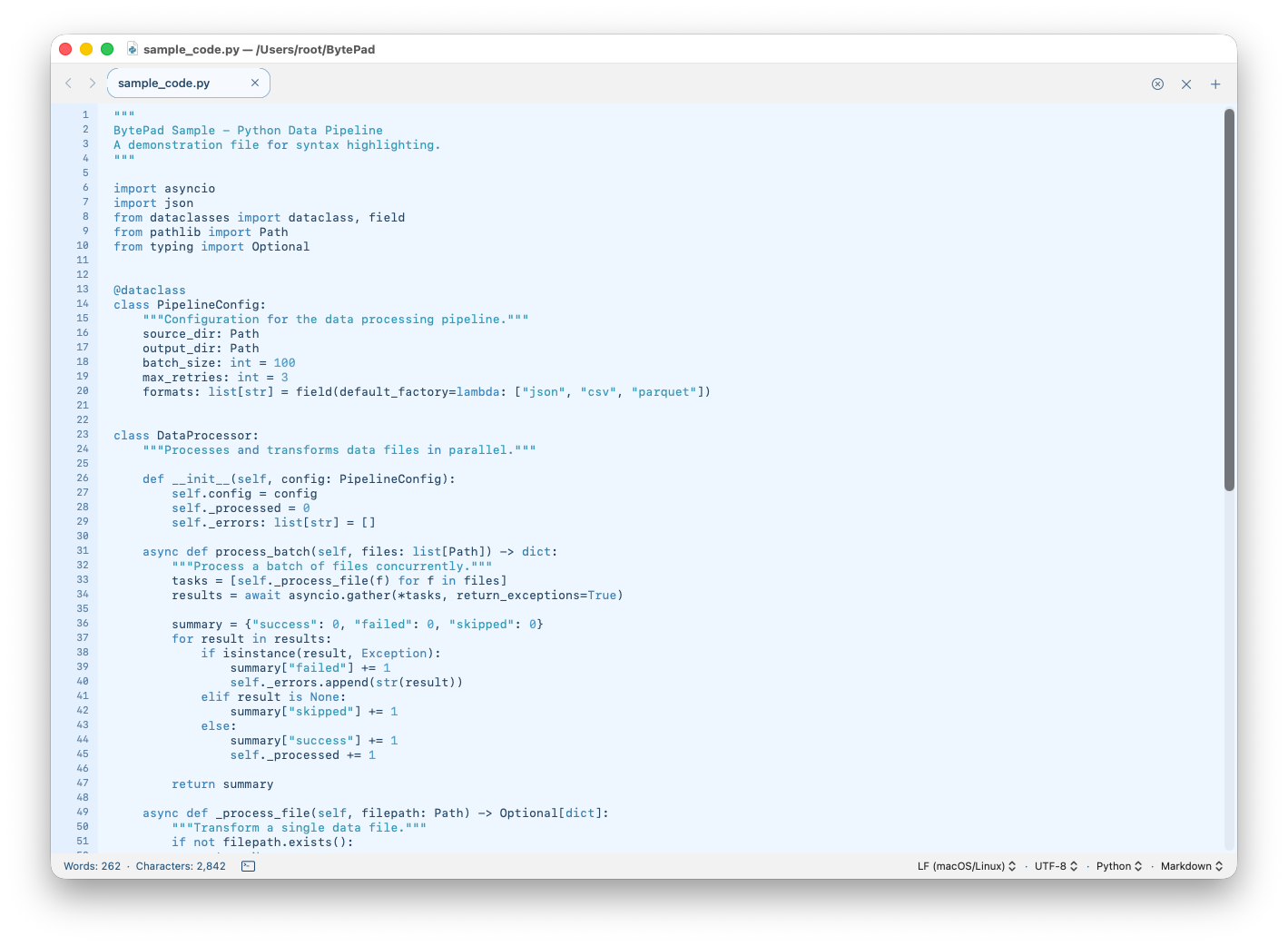
Task: Click line number 20 in the gutter
Action: pos(82,390)
